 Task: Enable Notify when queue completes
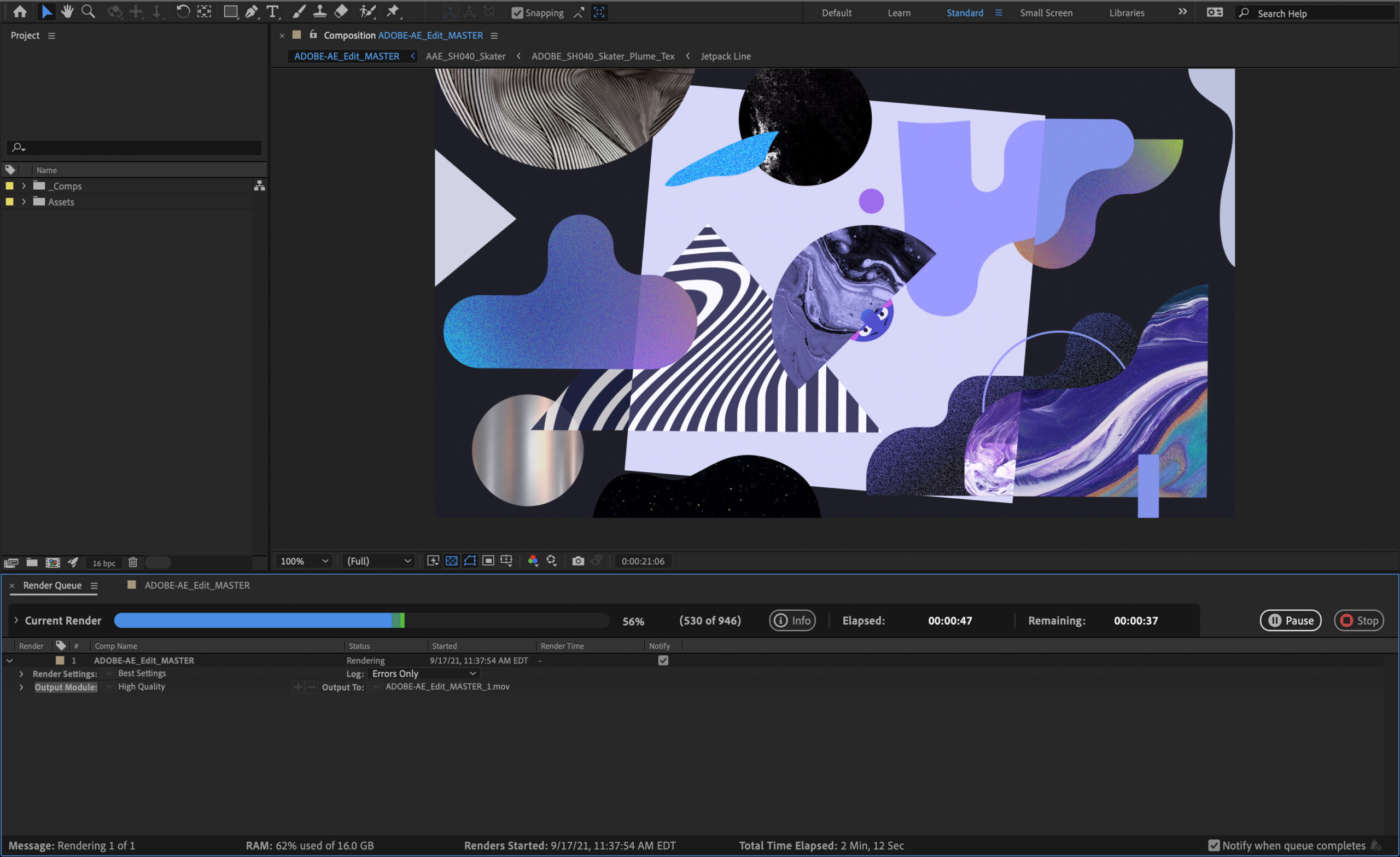1213,845
